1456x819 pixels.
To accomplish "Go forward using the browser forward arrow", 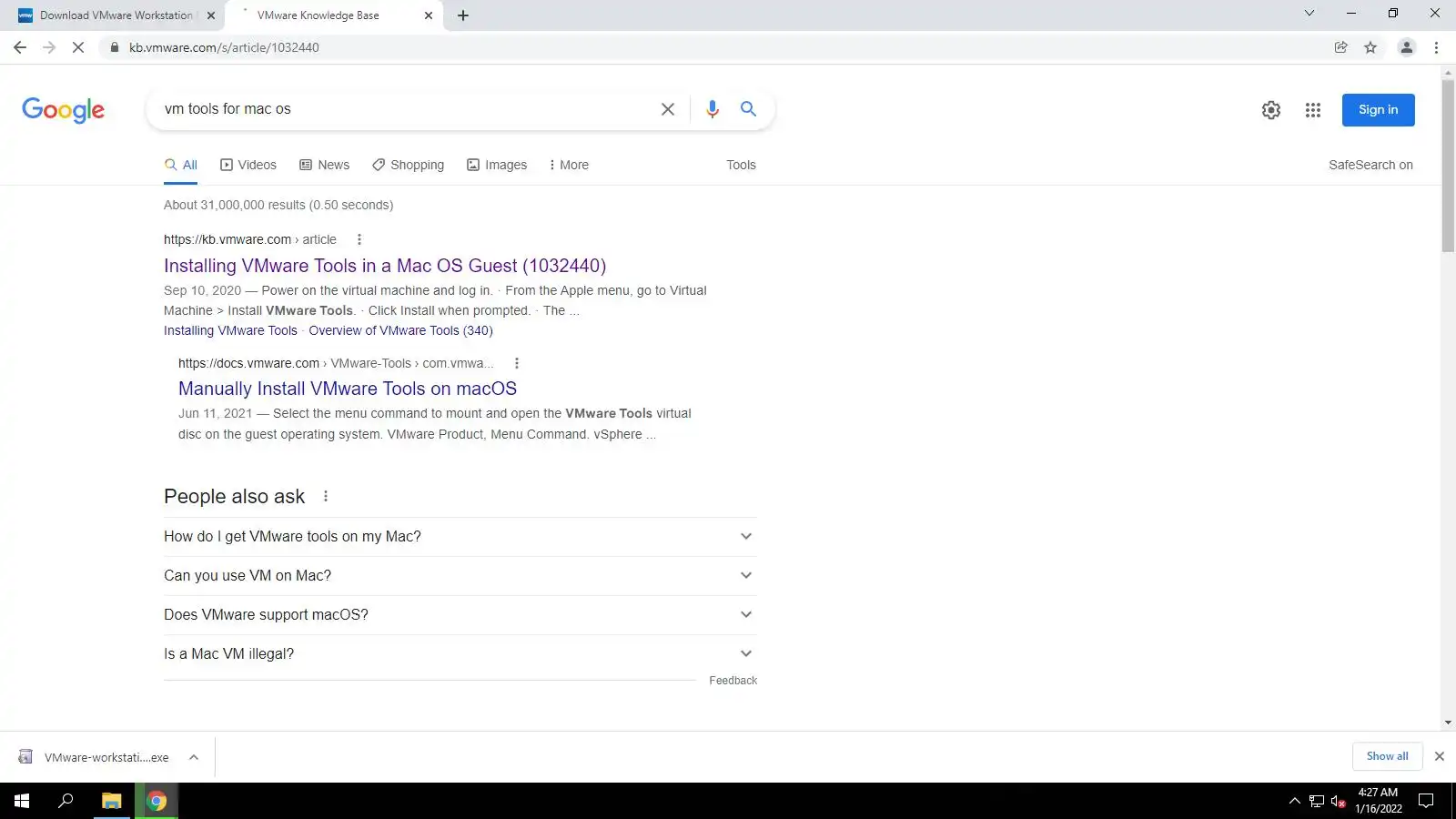I will (x=49, y=47).
